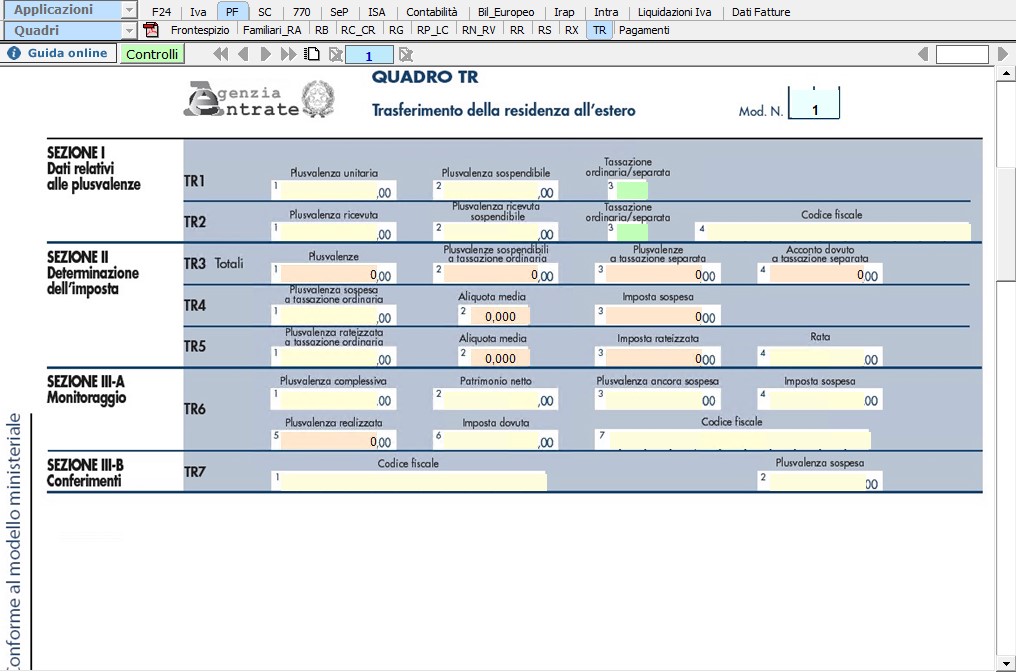Click TR1 Plusvalenza unitaria input field
Viewport: 1016px width, 672px height.
tap(336, 191)
